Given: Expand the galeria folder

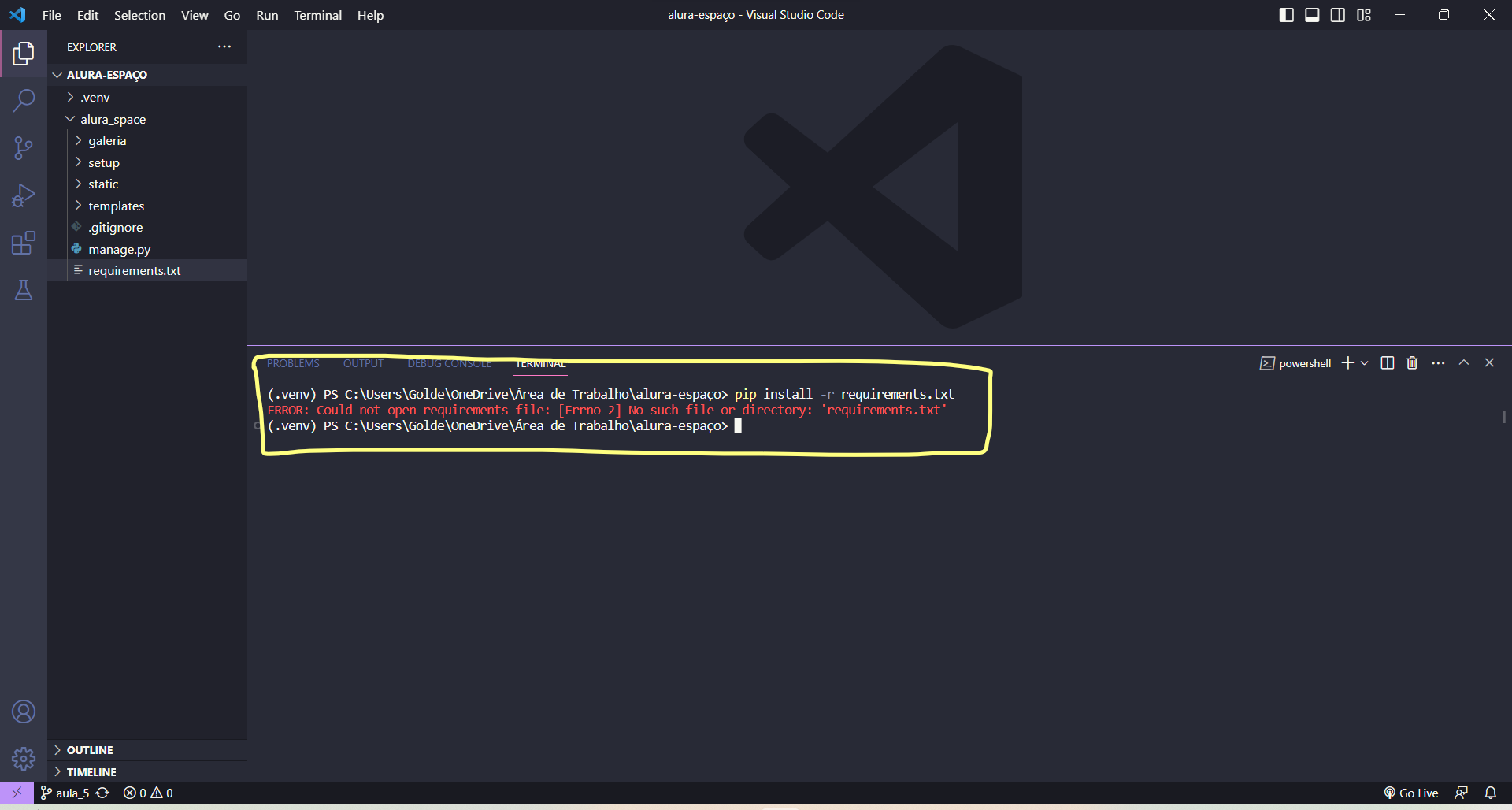Looking at the screenshot, I should click(x=147, y=141).
